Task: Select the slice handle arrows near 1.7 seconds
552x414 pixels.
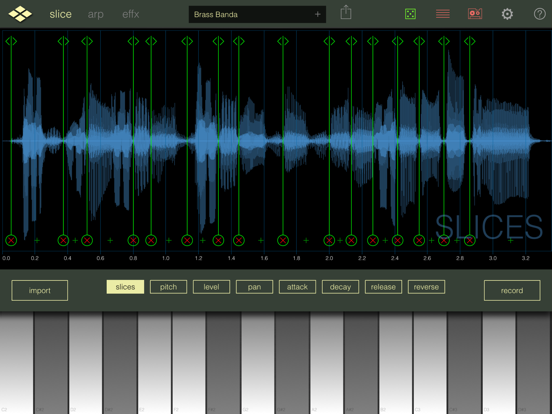Action: 283,41
